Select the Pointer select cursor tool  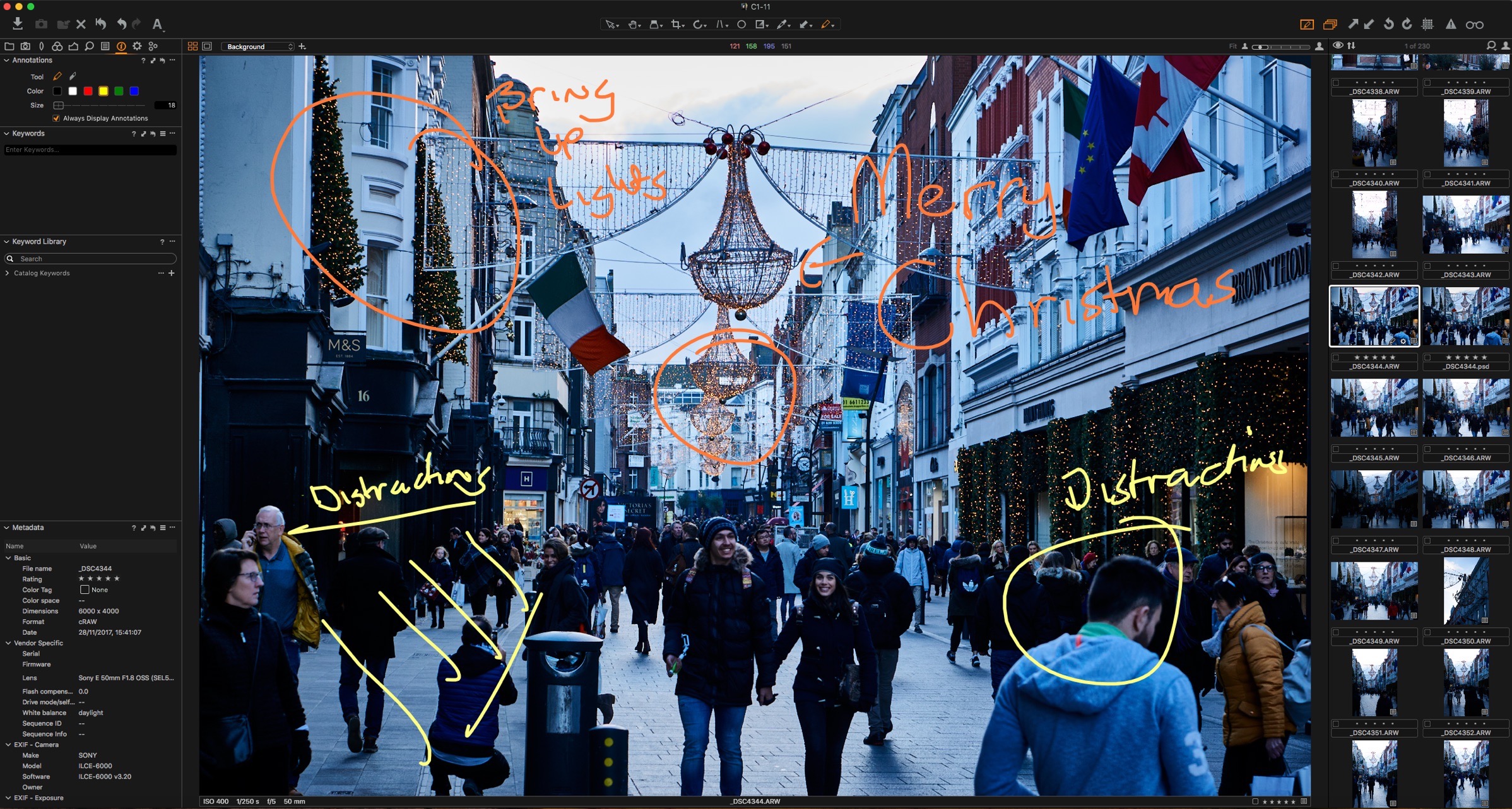[x=611, y=25]
